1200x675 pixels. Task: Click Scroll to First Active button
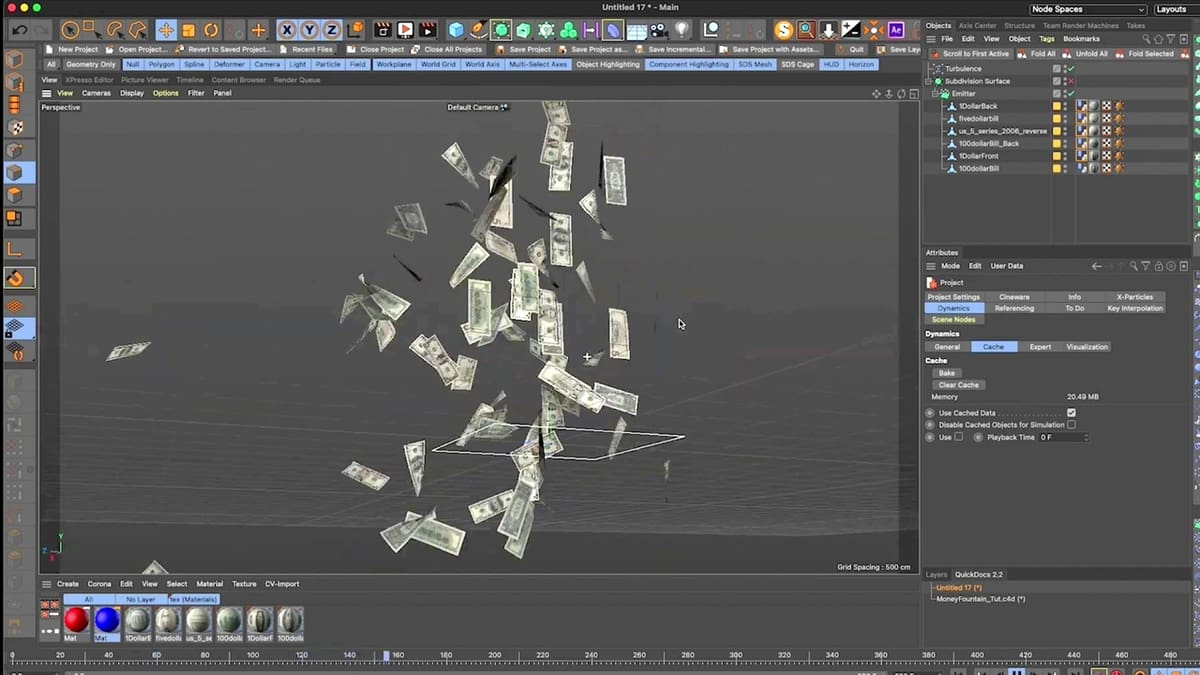pyautogui.click(x=971, y=54)
